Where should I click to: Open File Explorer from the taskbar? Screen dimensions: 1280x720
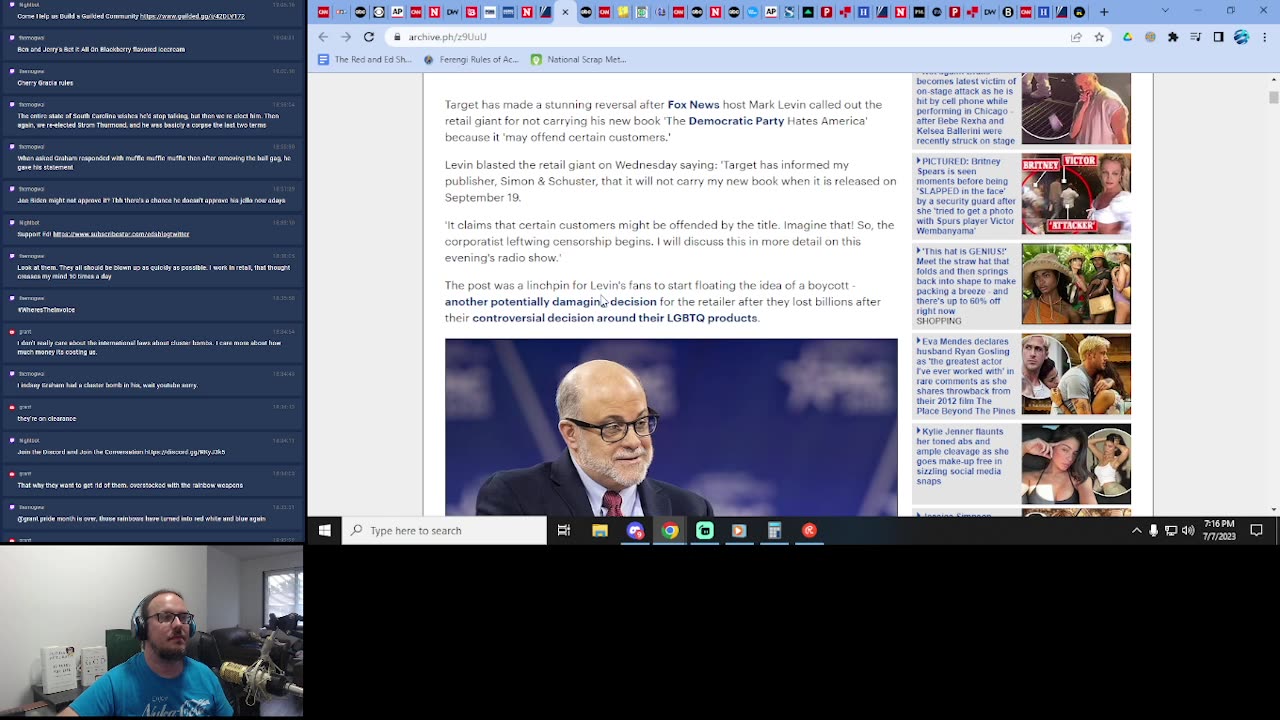click(x=600, y=531)
